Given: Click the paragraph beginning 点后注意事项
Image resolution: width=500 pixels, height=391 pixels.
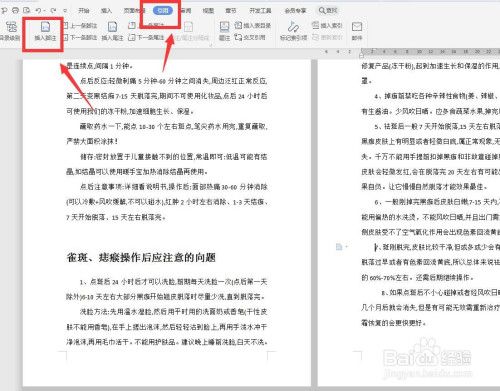Looking at the screenshot, I should click(167, 202).
